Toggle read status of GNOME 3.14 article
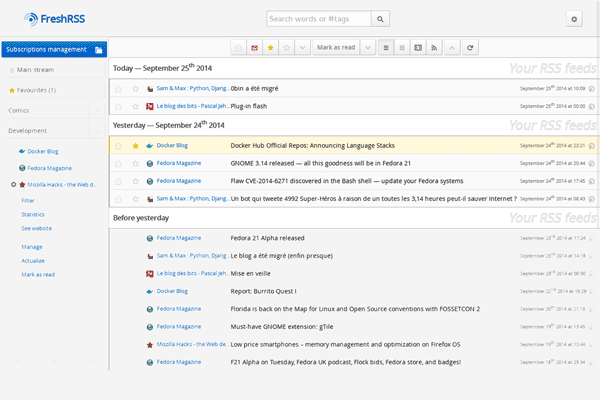Viewport: 600px width, 400px height. pos(118,162)
